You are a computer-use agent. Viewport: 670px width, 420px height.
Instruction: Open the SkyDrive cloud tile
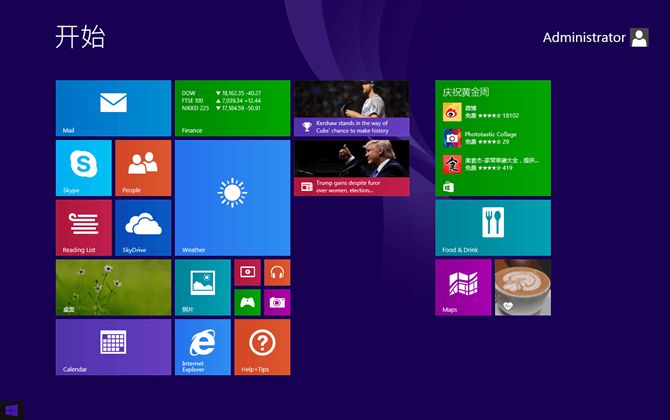[143, 227]
